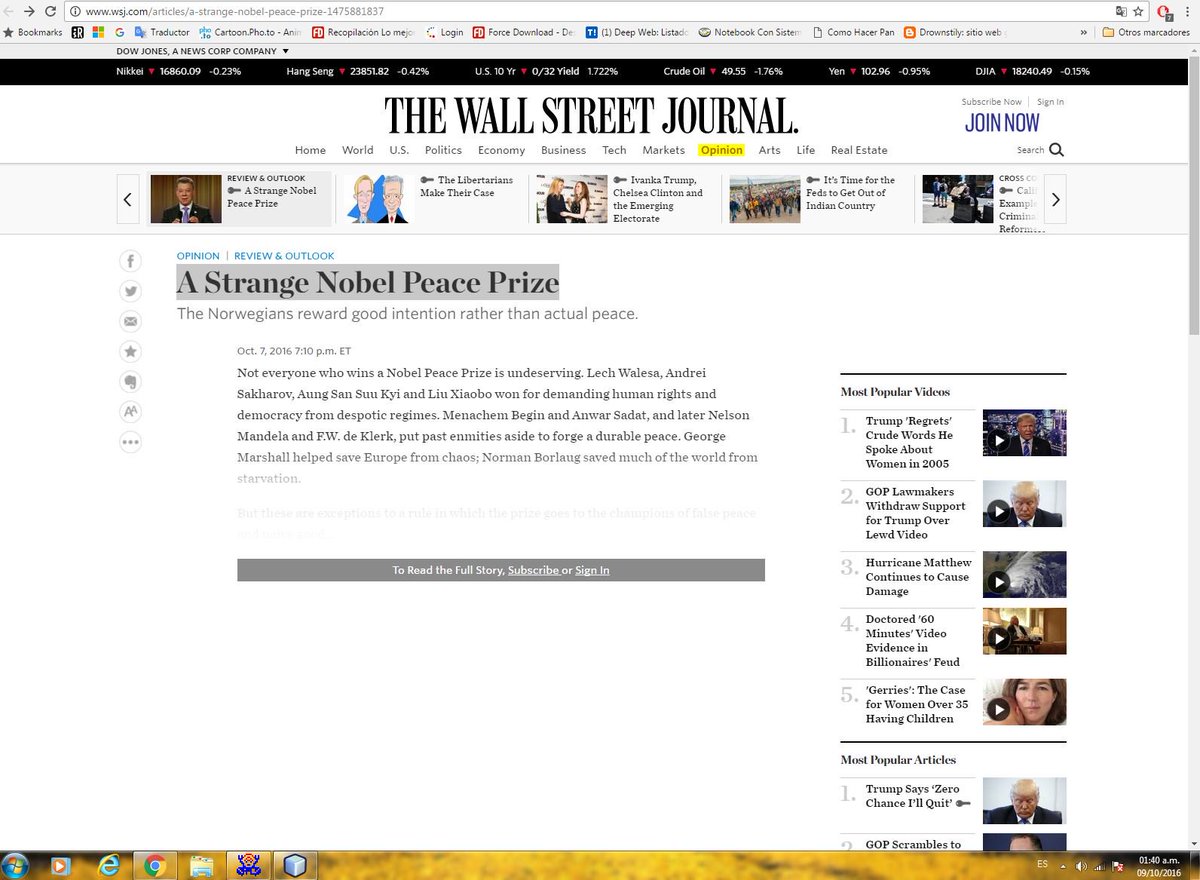The height and width of the screenshot is (880, 1200).
Task: Share article via Twitter icon
Action: pos(131,292)
